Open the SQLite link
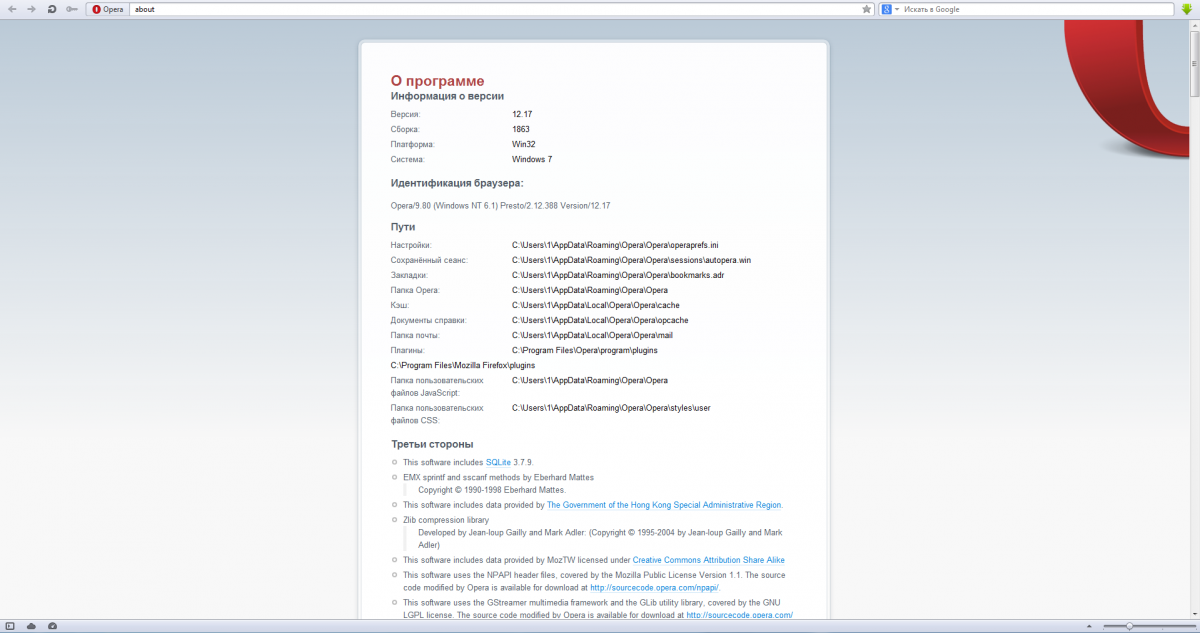 498,462
